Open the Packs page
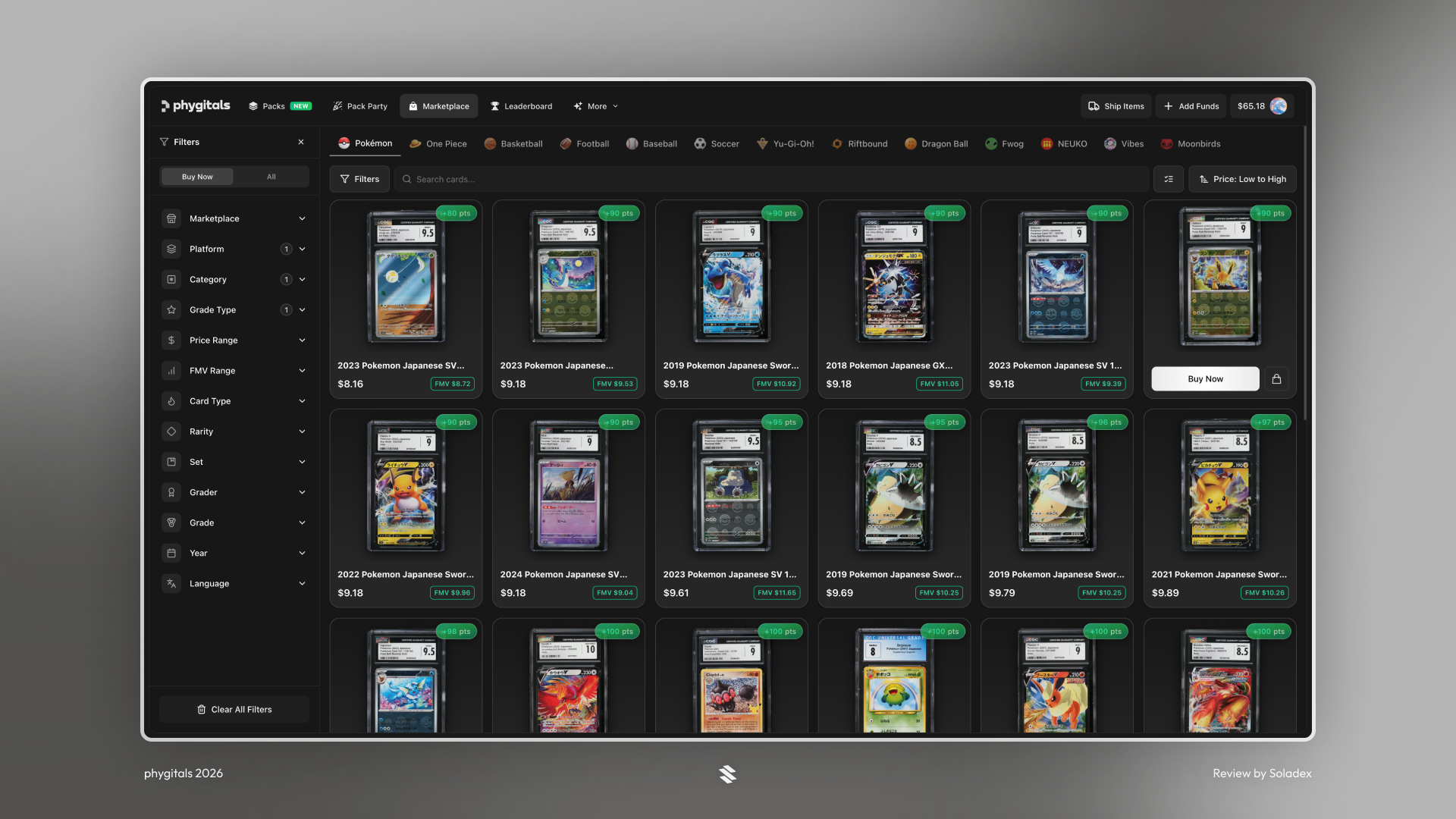This screenshot has width=1456, height=819. (280, 106)
